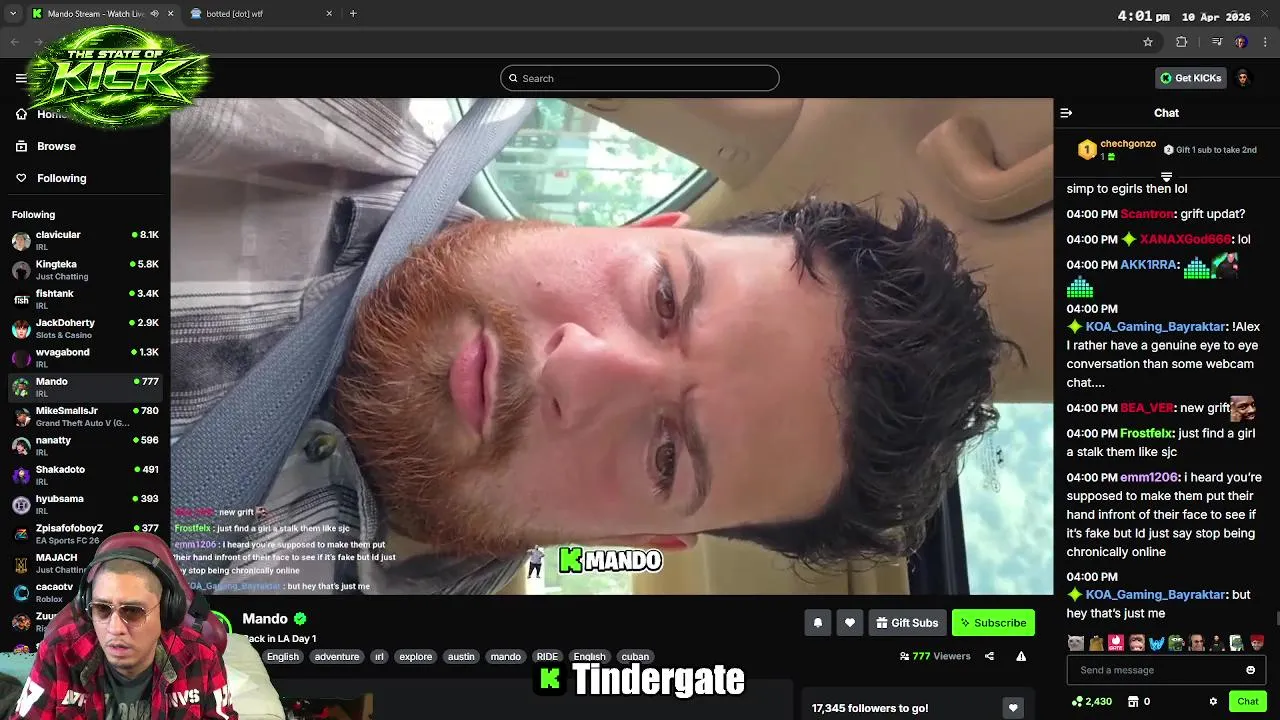
Task: Close the botted [dot] wtf tab
Action: pos(329,14)
